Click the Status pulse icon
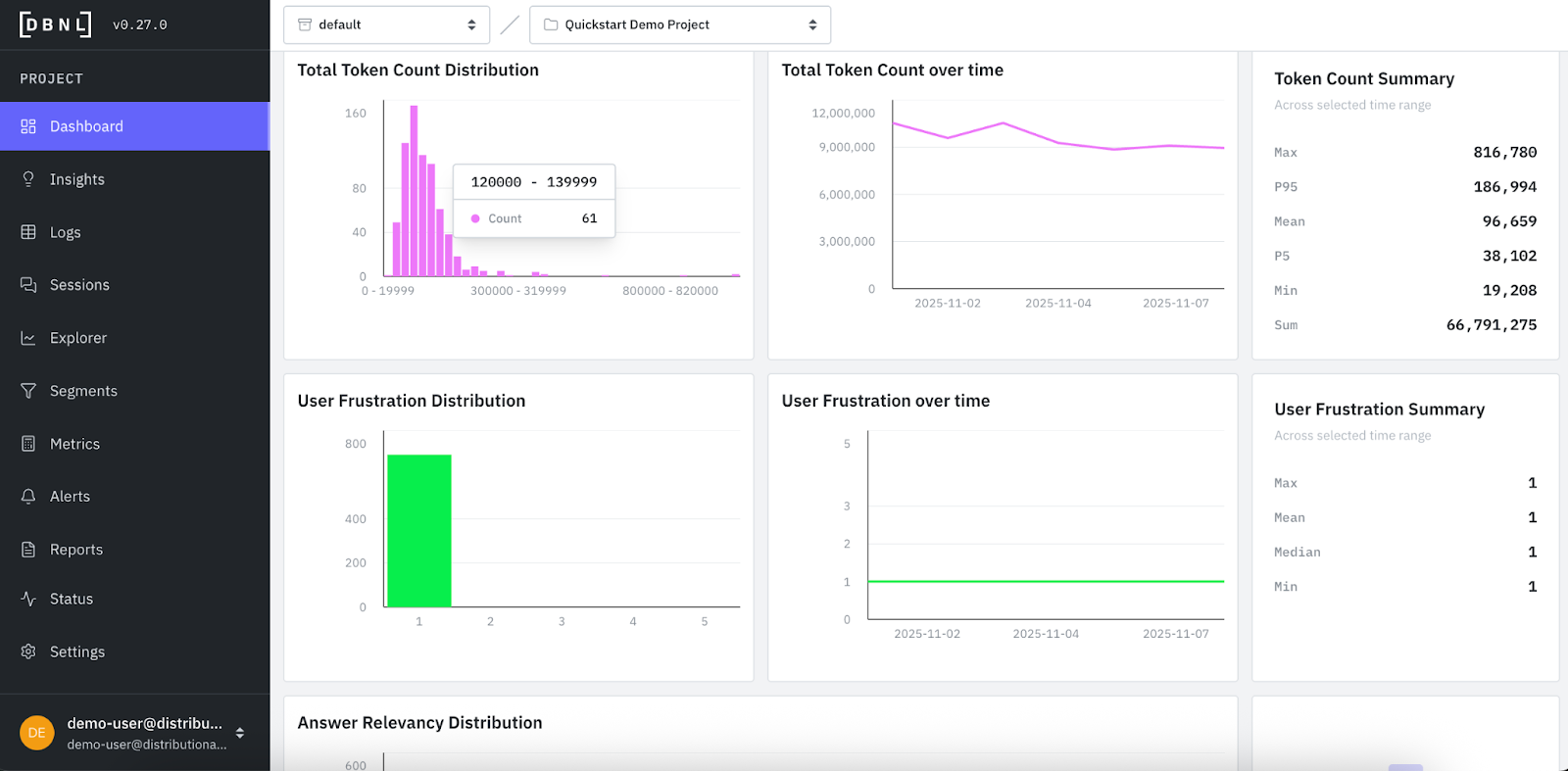Image resolution: width=1568 pixels, height=771 pixels. click(28, 599)
